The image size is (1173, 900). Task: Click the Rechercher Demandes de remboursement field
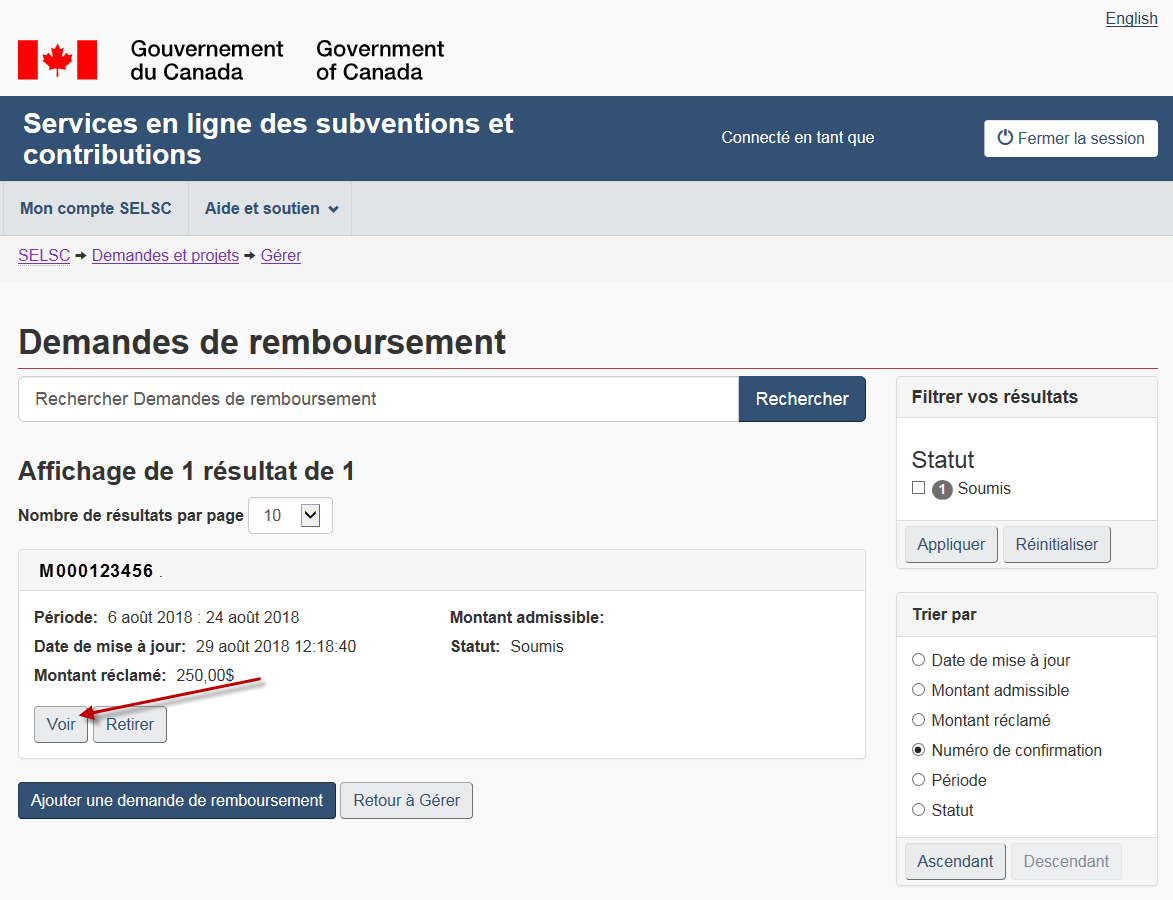(x=378, y=399)
